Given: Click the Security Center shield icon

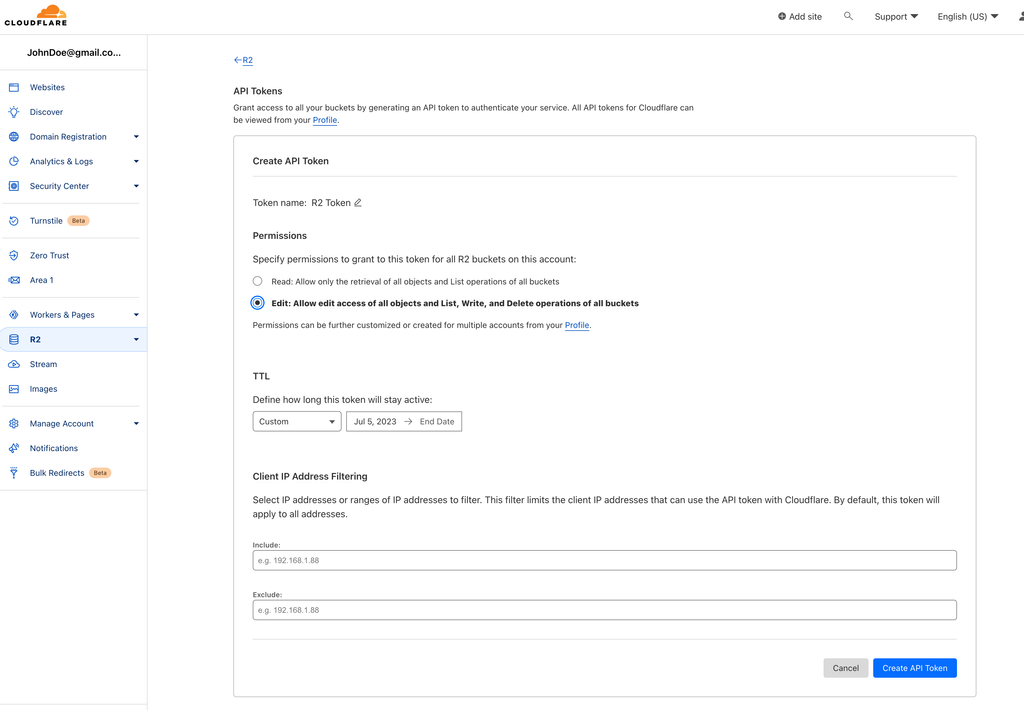Looking at the screenshot, I should pos(14,185).
